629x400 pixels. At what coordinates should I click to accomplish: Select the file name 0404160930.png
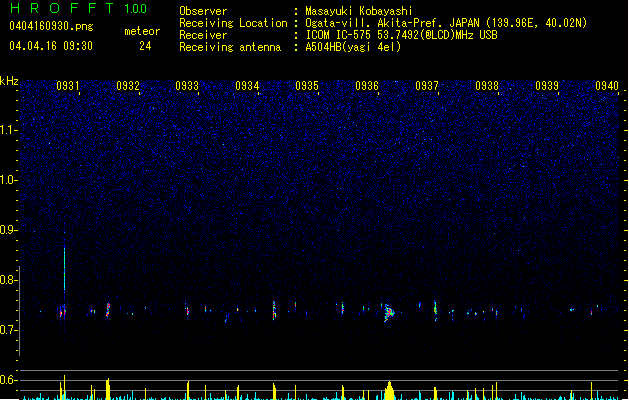pyautogui.click(x=51, y=26)
